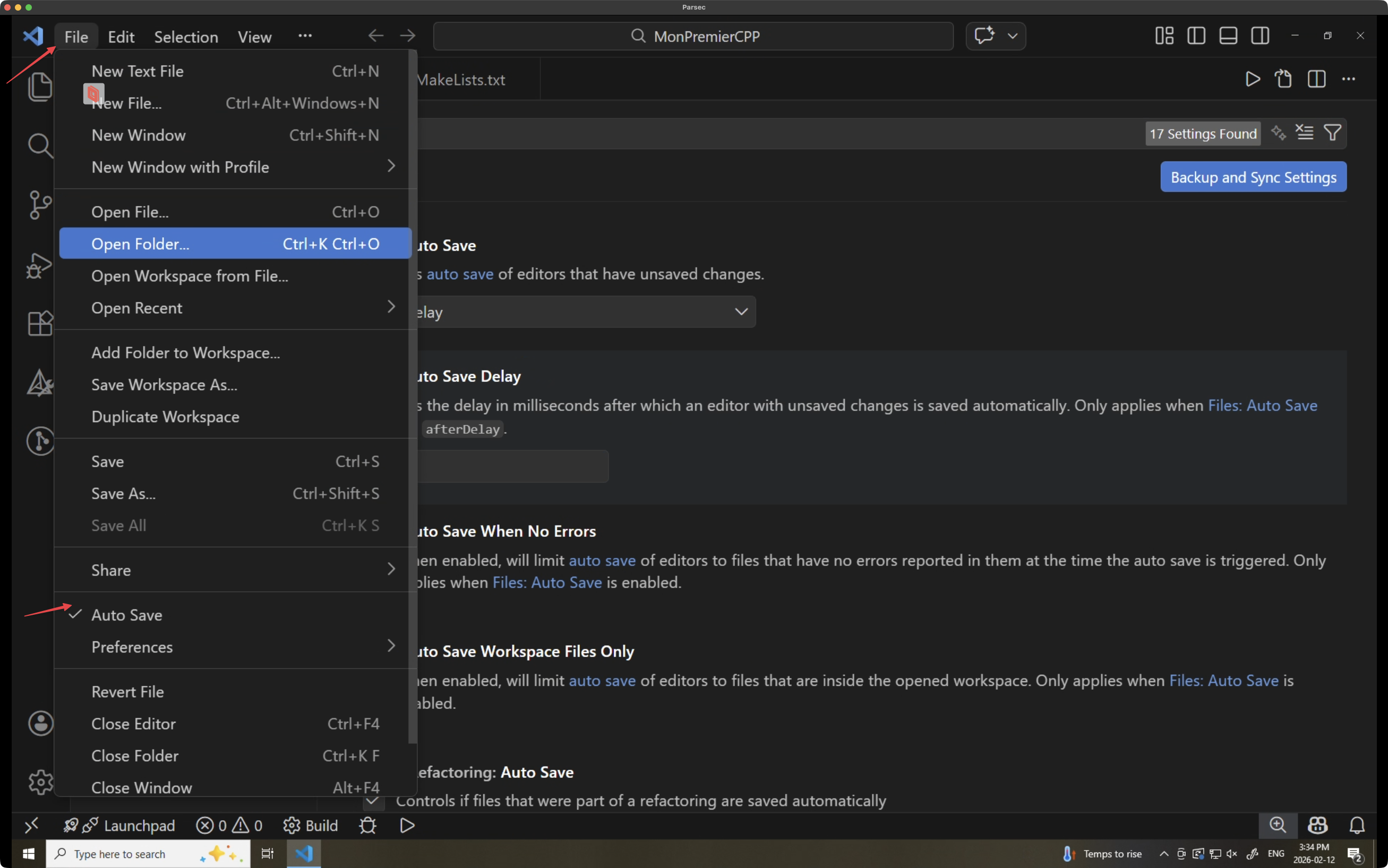Click the AI sparkle search icon in the settings bar

point(1279,133)
